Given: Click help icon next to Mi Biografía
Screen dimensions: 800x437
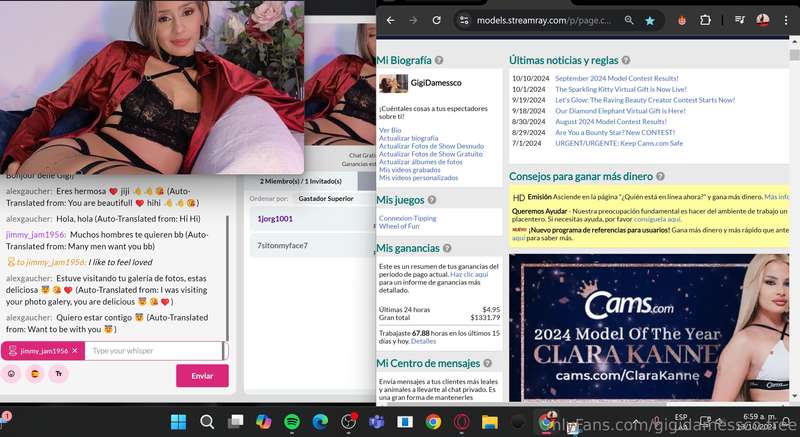Looking at the screenshot, I should pos(439,60).
